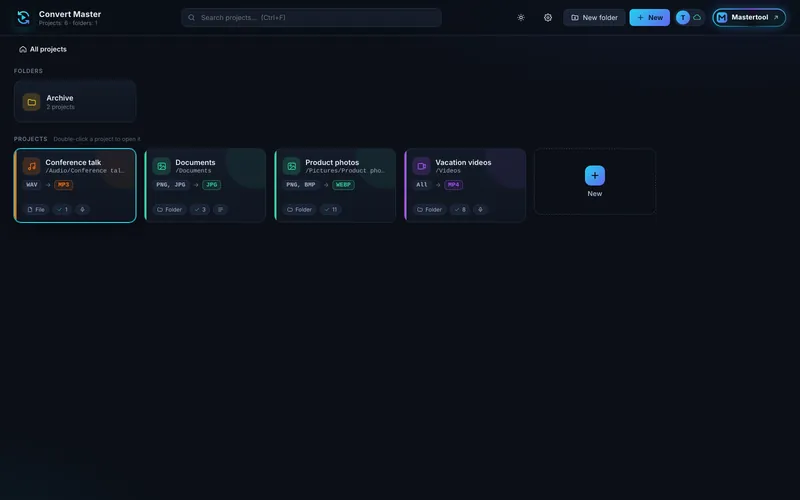Open the T user avatar
This screenshot has width=800, height=500.
[x=683, y=17]
